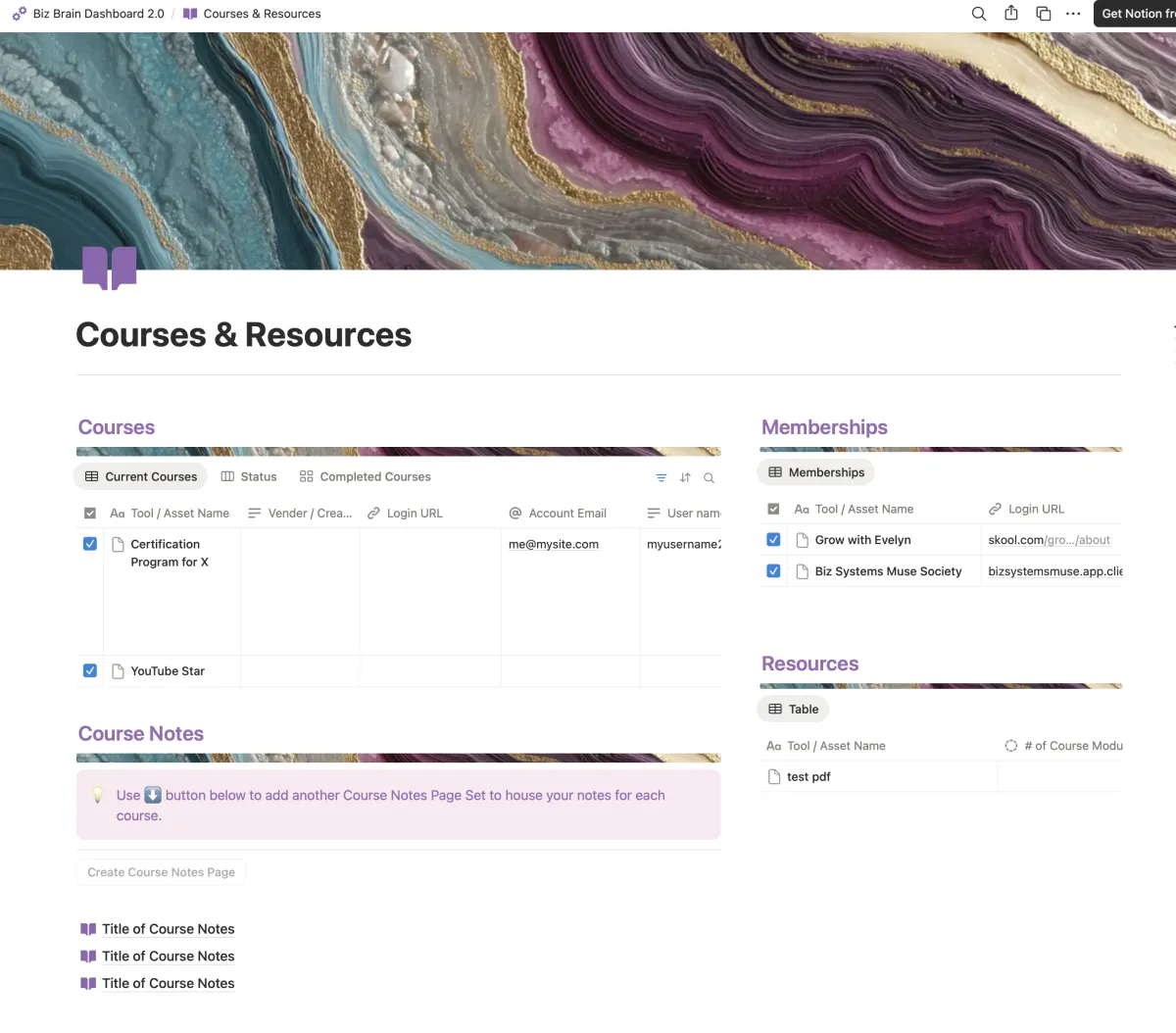Open the User name column header
The width and height of the screenshot is (1176, 1033).
[684, 513]
